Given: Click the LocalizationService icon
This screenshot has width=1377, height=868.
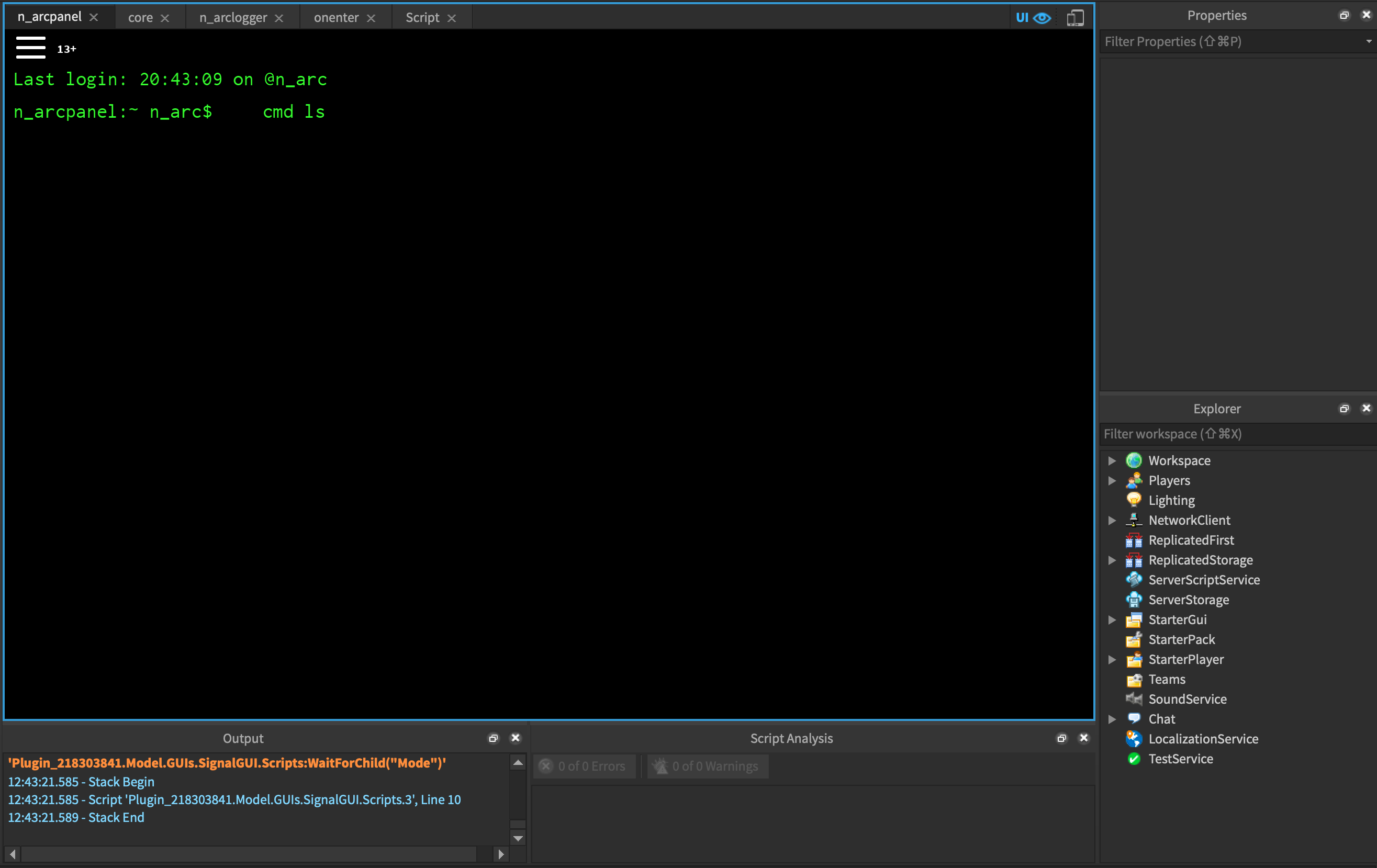Looking at the screenshot, I should [1134, 739].
